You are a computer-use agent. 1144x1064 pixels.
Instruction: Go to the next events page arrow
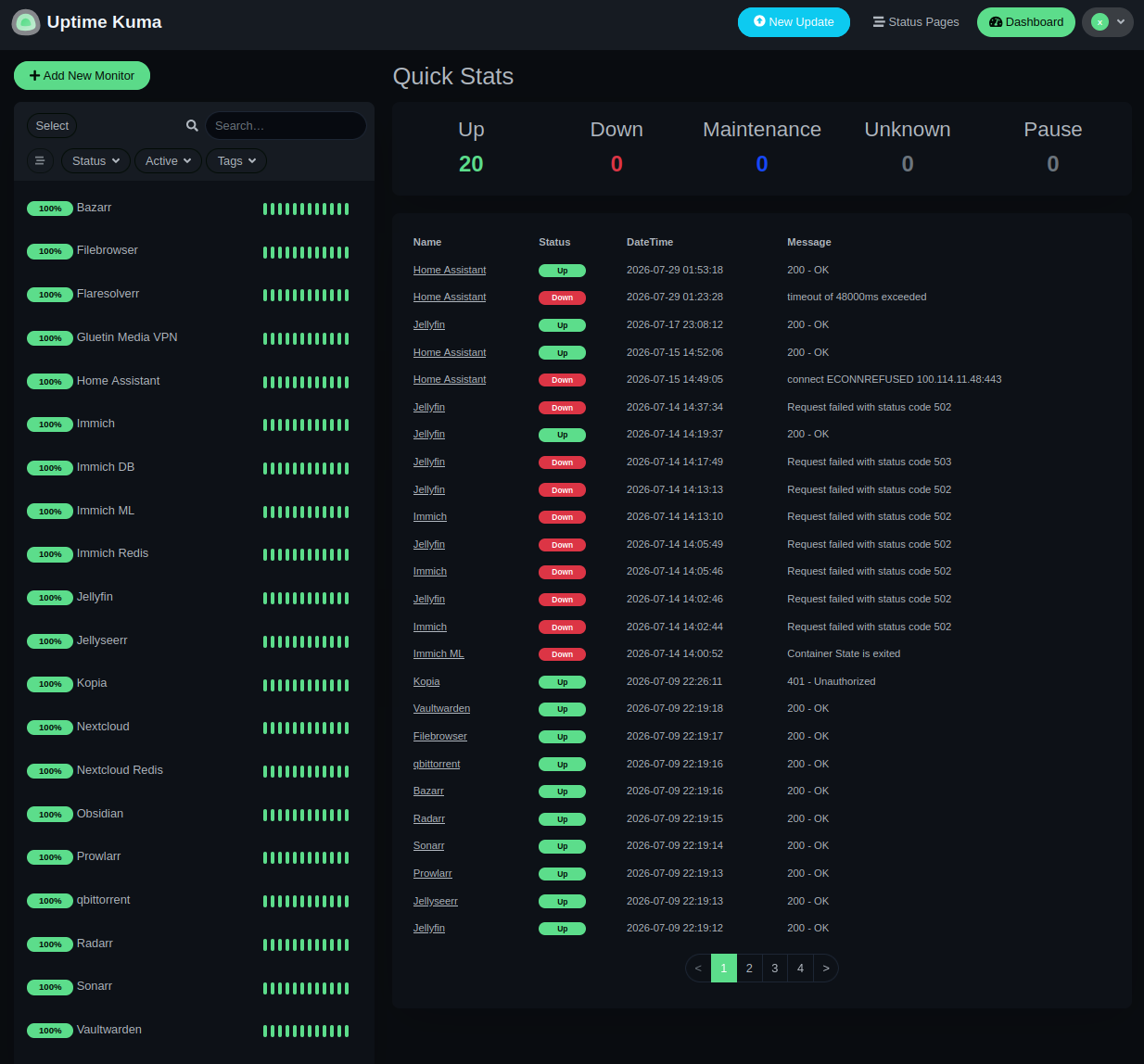[x=826, y=968]
